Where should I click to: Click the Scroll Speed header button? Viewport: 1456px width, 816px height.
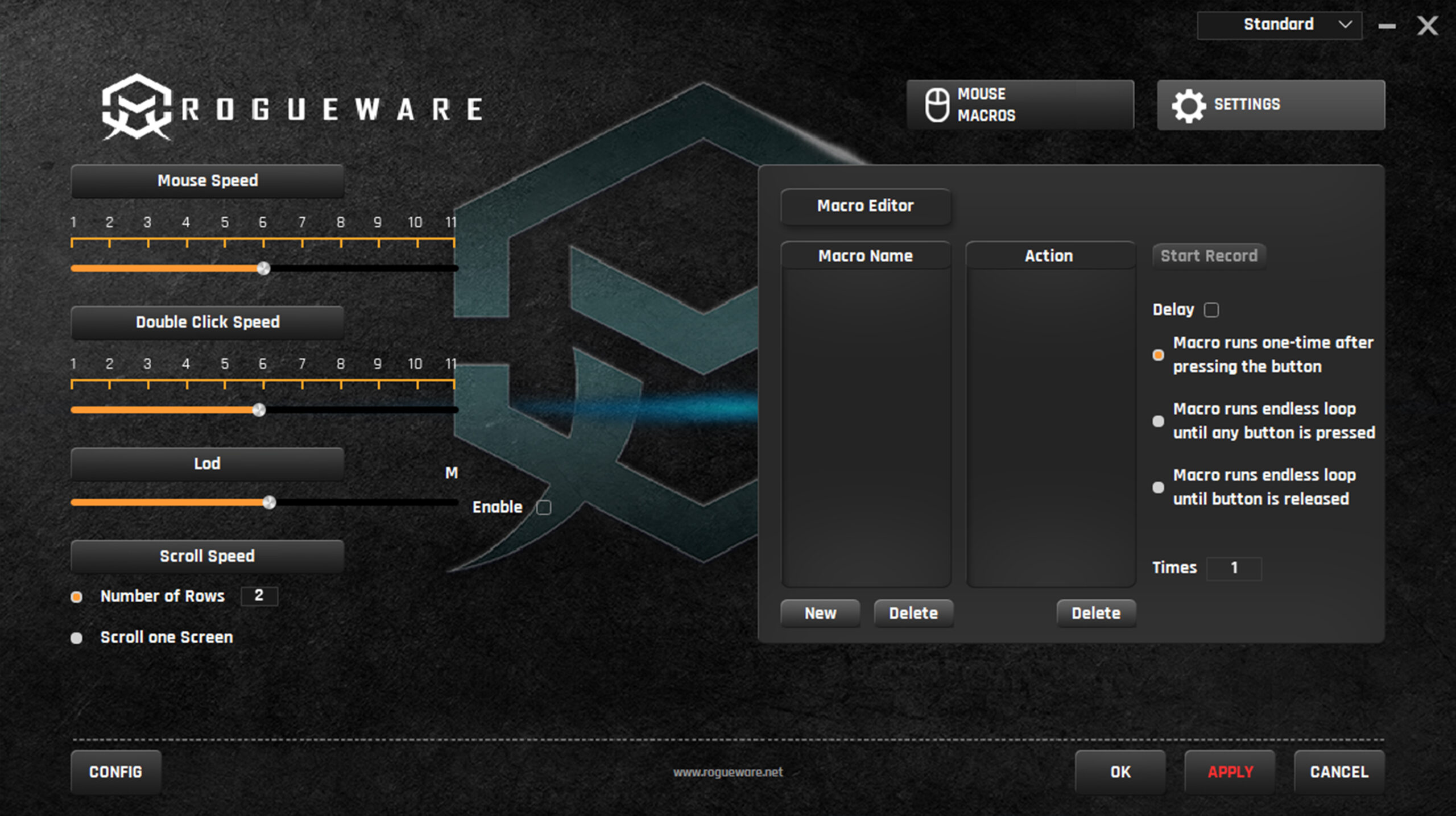coord(208,556)
